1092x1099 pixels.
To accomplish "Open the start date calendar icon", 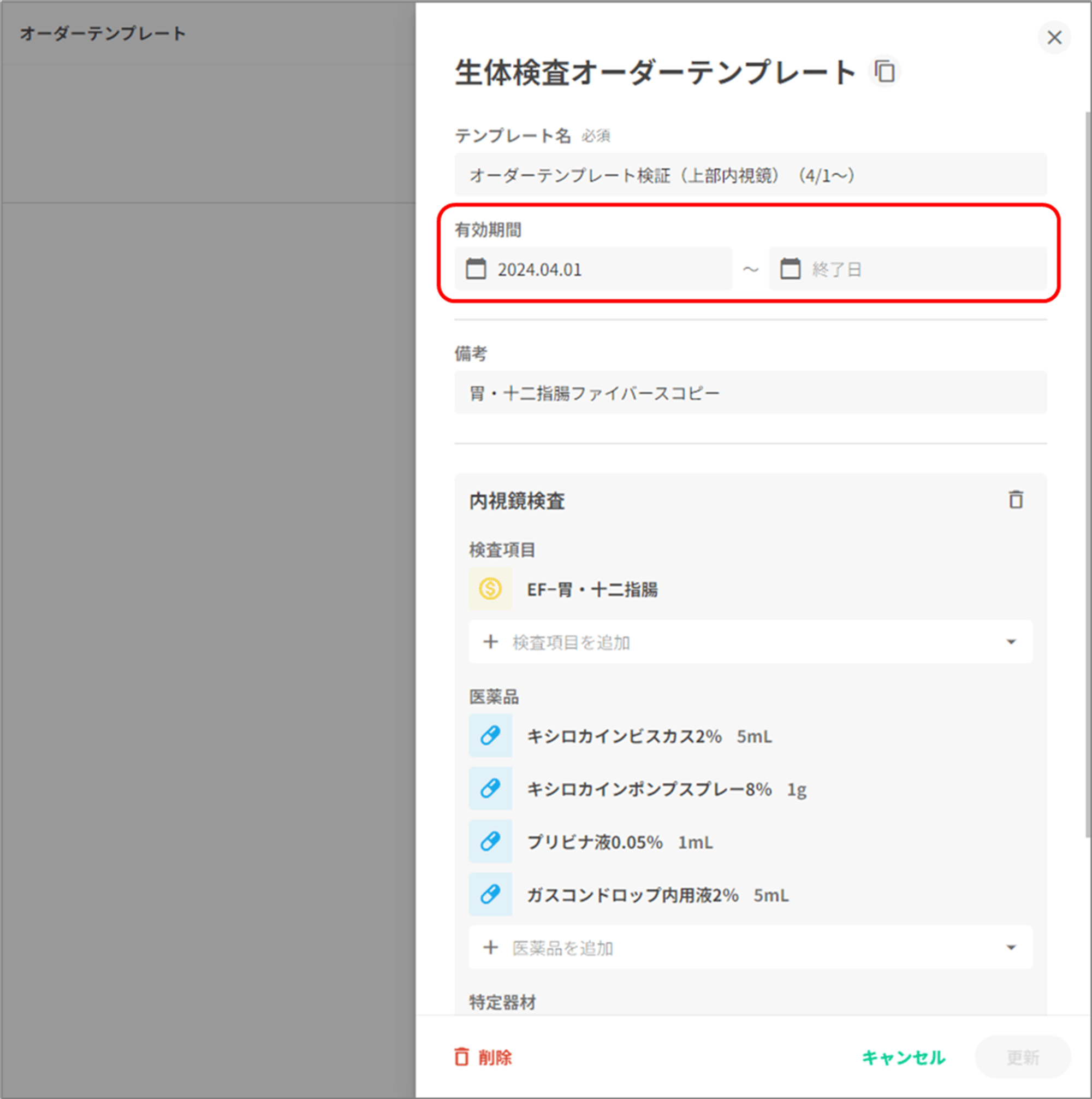I will coord(476,269).
